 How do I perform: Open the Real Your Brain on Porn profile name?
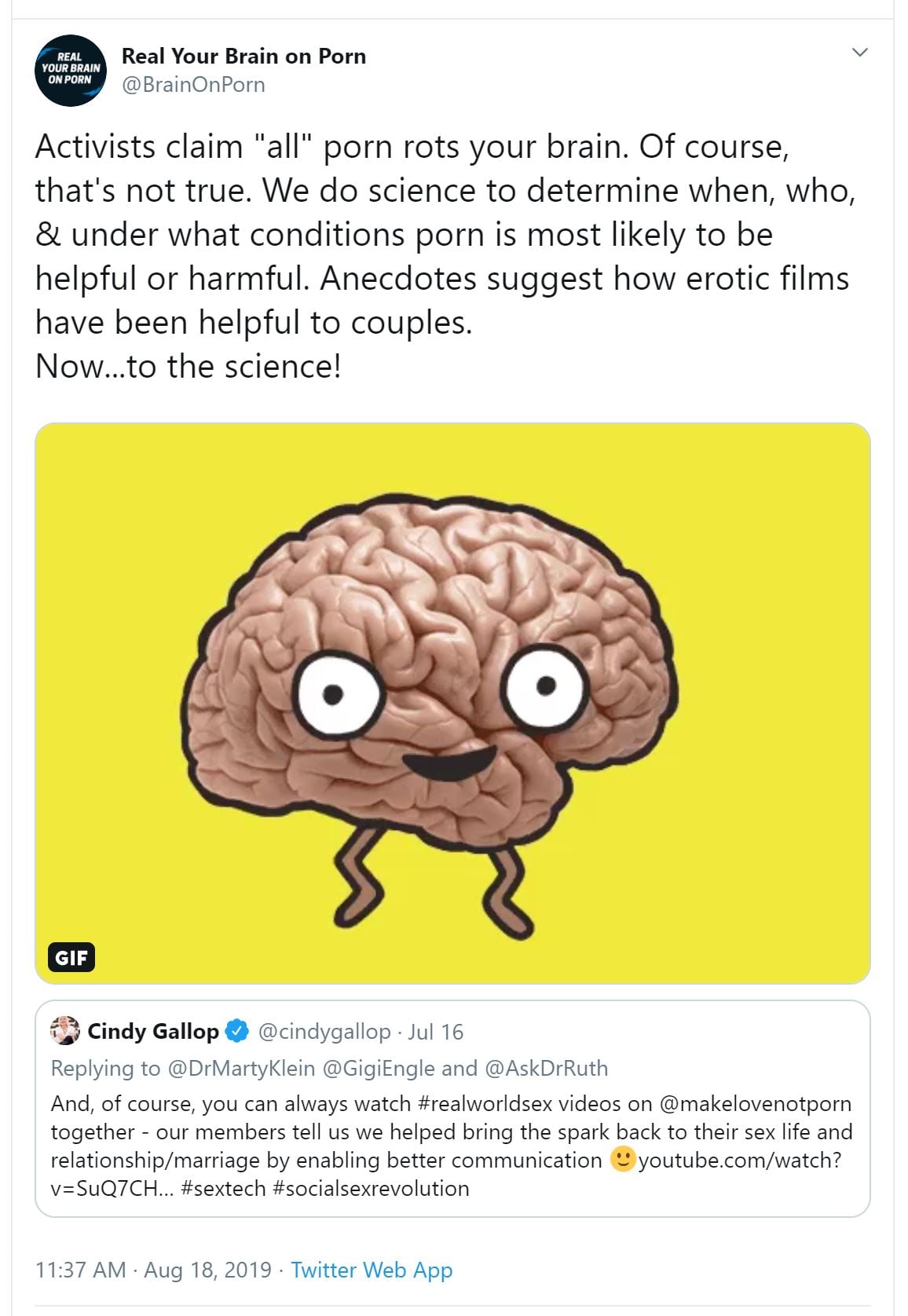coord(243,57)
